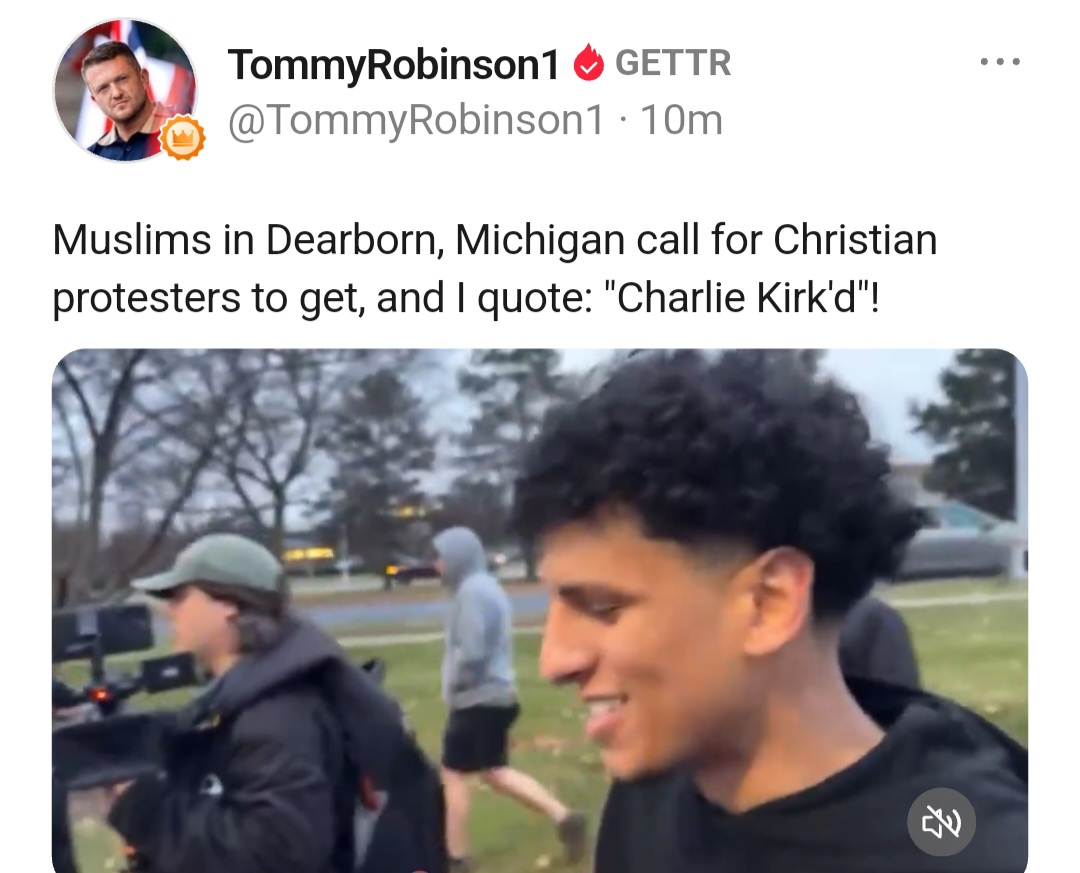Select the TommyRobinson1 display name
Screen dimensions: 1080x873
click(x=393, y=64)
